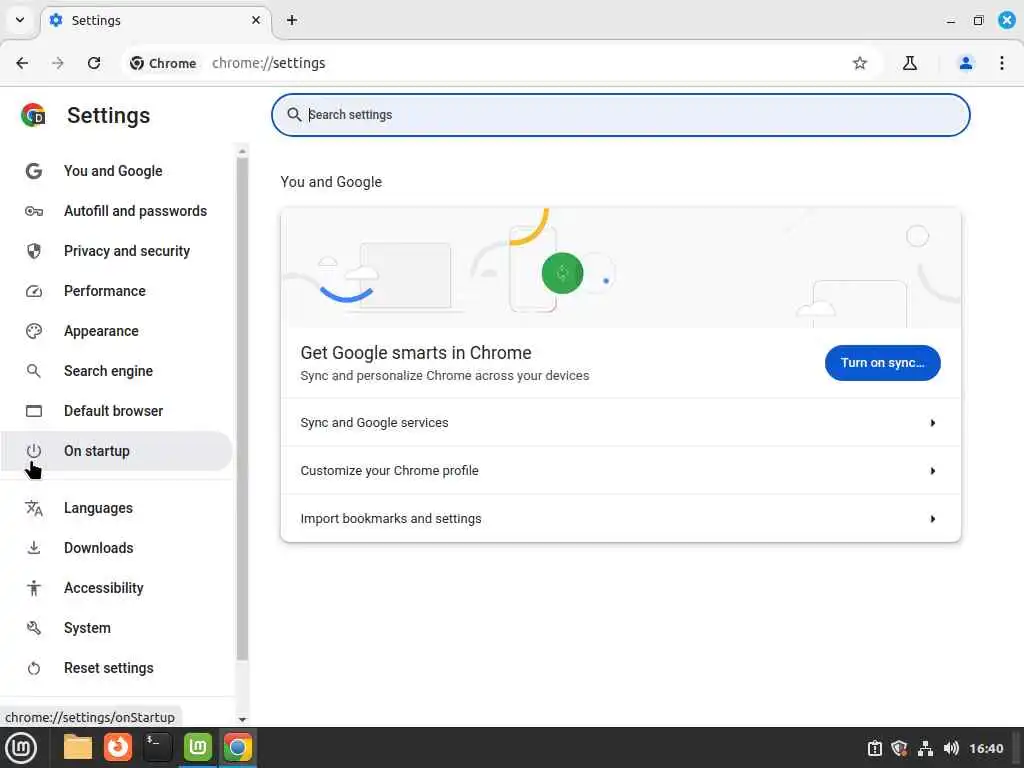Open You and Google section

coord(116,171)
